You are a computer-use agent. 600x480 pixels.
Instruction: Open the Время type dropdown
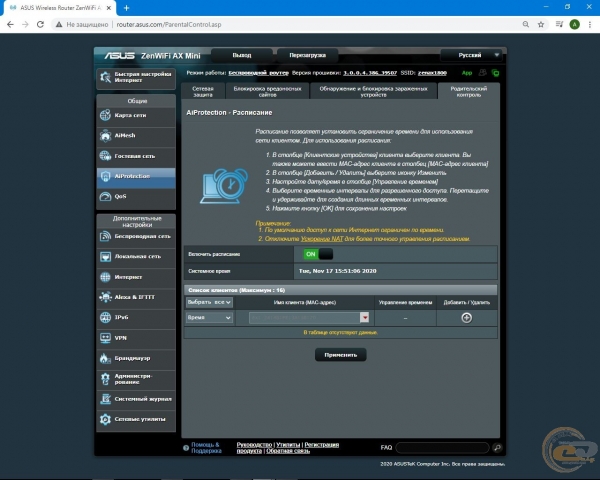(x=209, y=318)
